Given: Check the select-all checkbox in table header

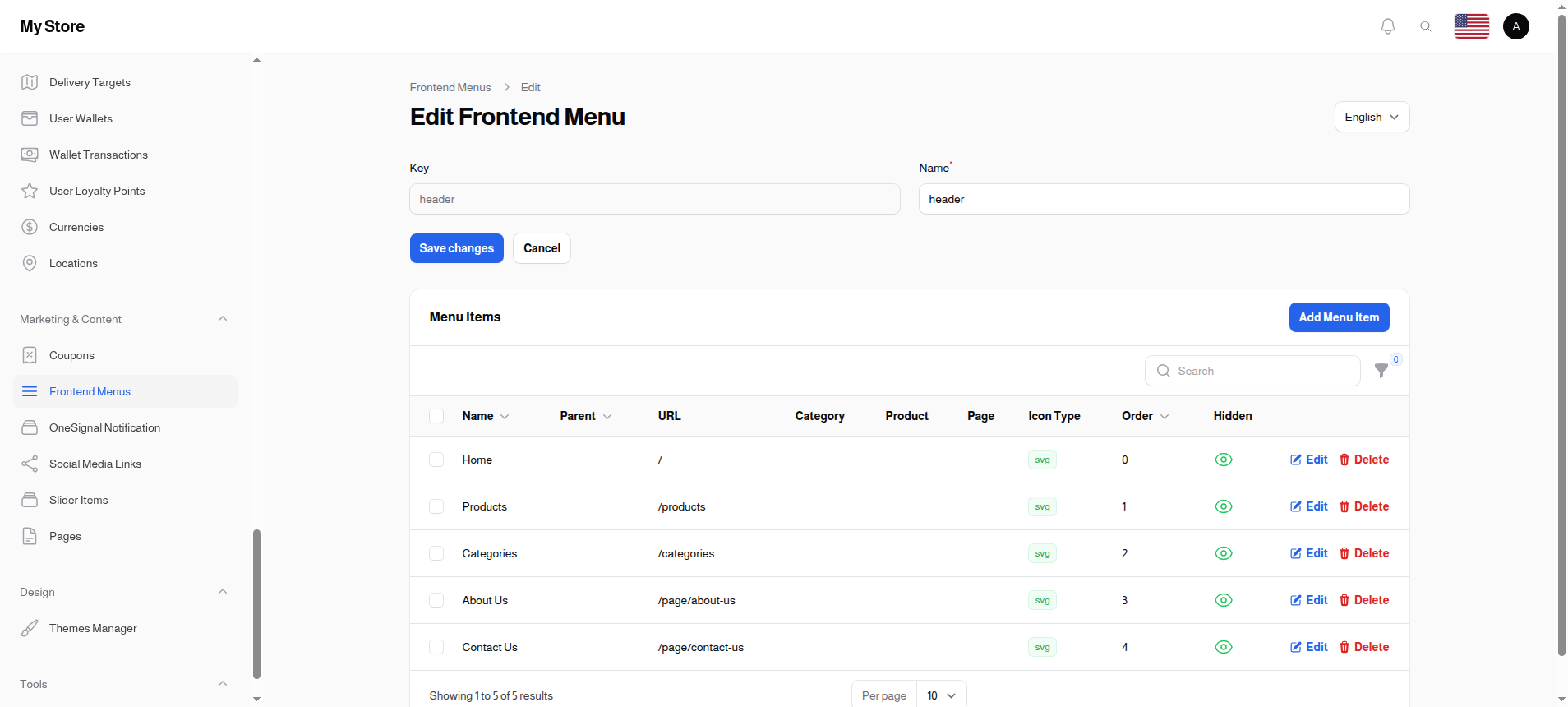Looking at the screenshot, I should [x=436, y=416].
